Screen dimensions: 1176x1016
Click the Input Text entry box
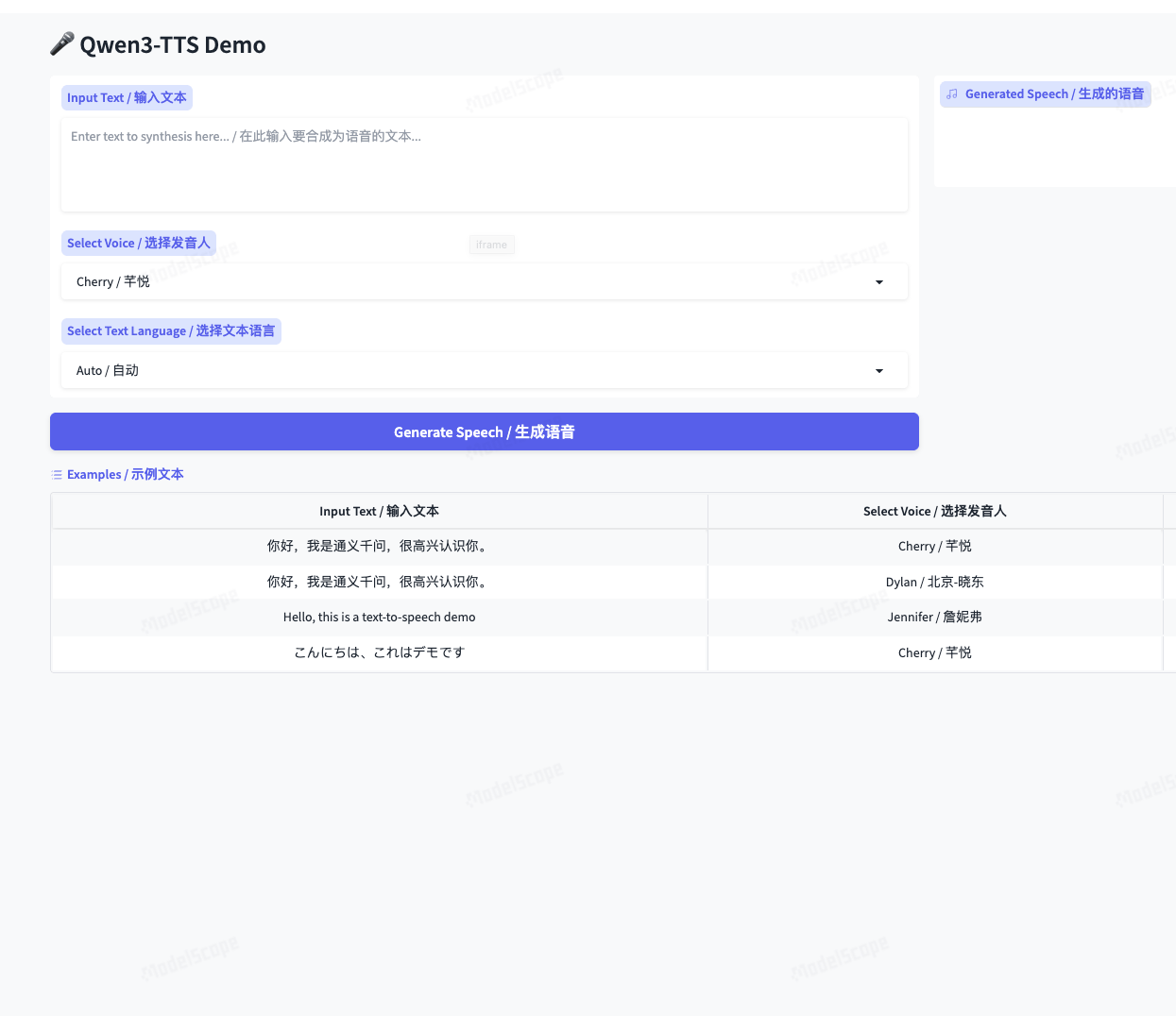click(485, 164)
